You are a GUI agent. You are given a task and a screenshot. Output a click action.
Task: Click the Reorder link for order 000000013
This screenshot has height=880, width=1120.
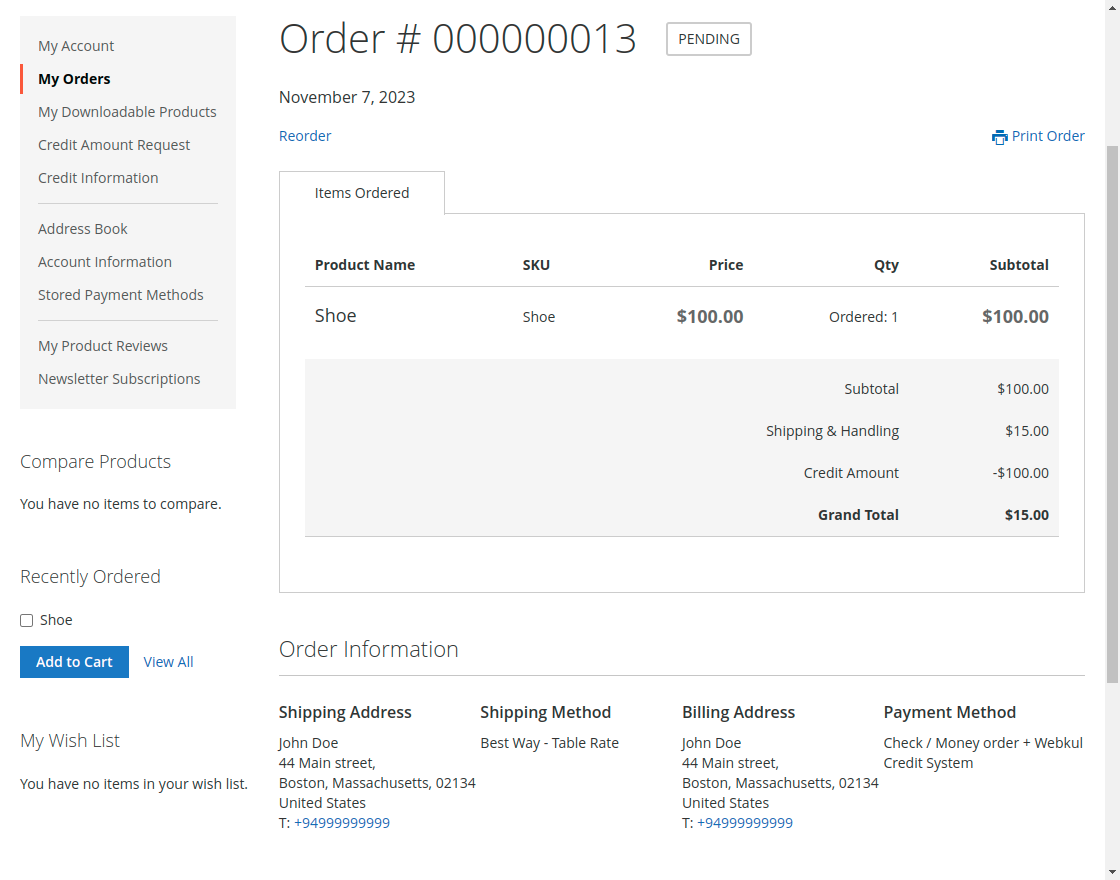coord(305,135)
